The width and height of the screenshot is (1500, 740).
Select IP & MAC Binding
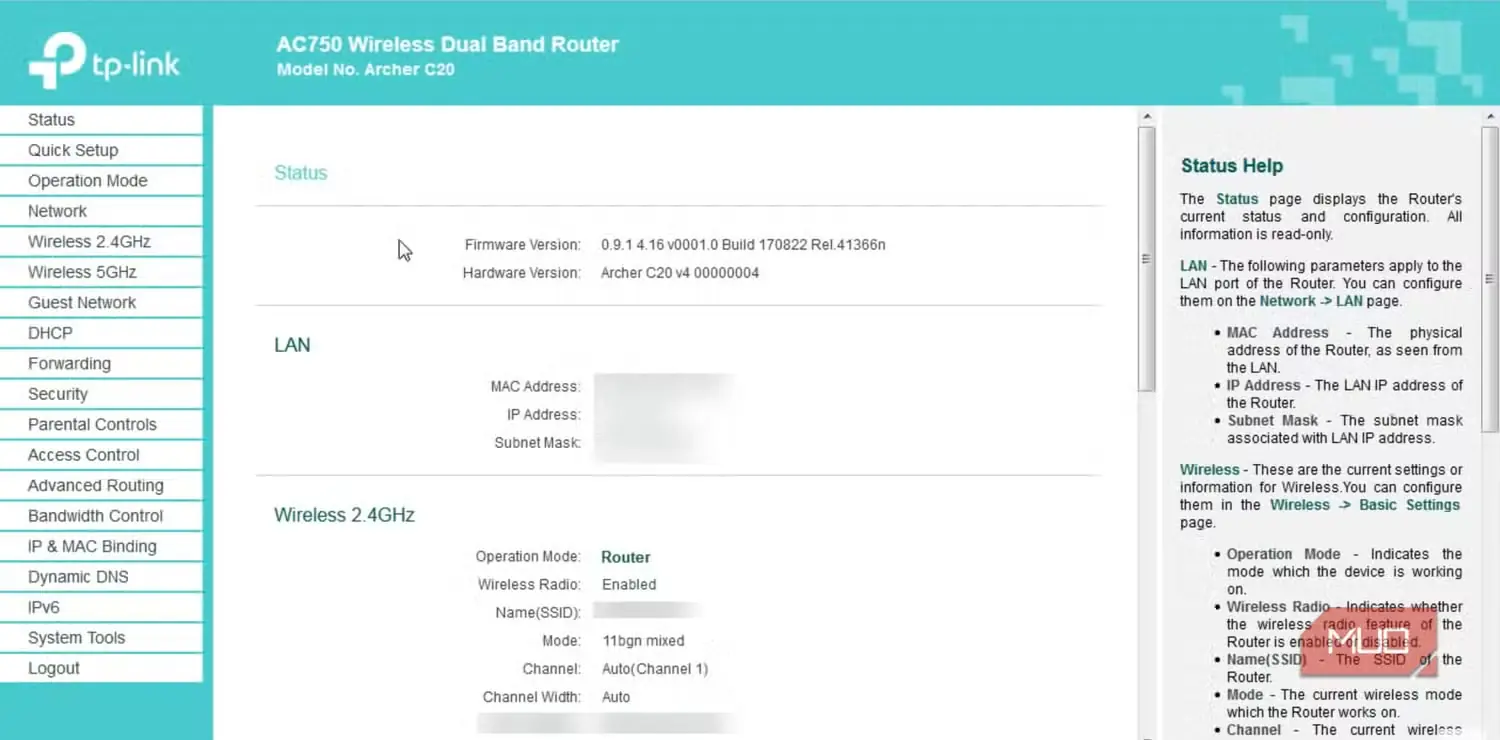[101, 547]
